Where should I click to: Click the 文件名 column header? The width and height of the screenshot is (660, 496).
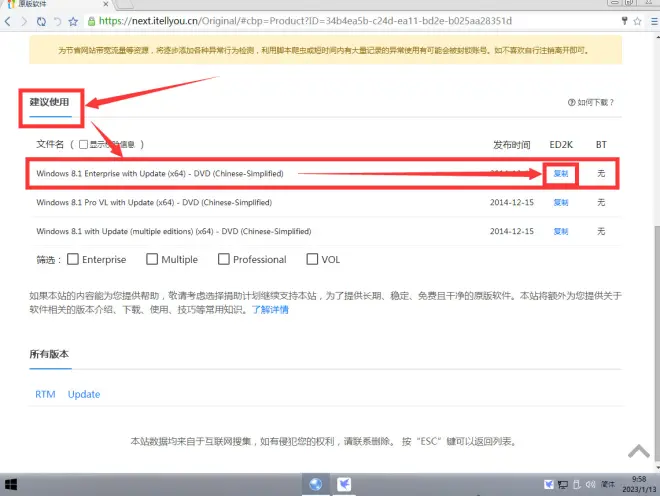click(x=50, y=144)
